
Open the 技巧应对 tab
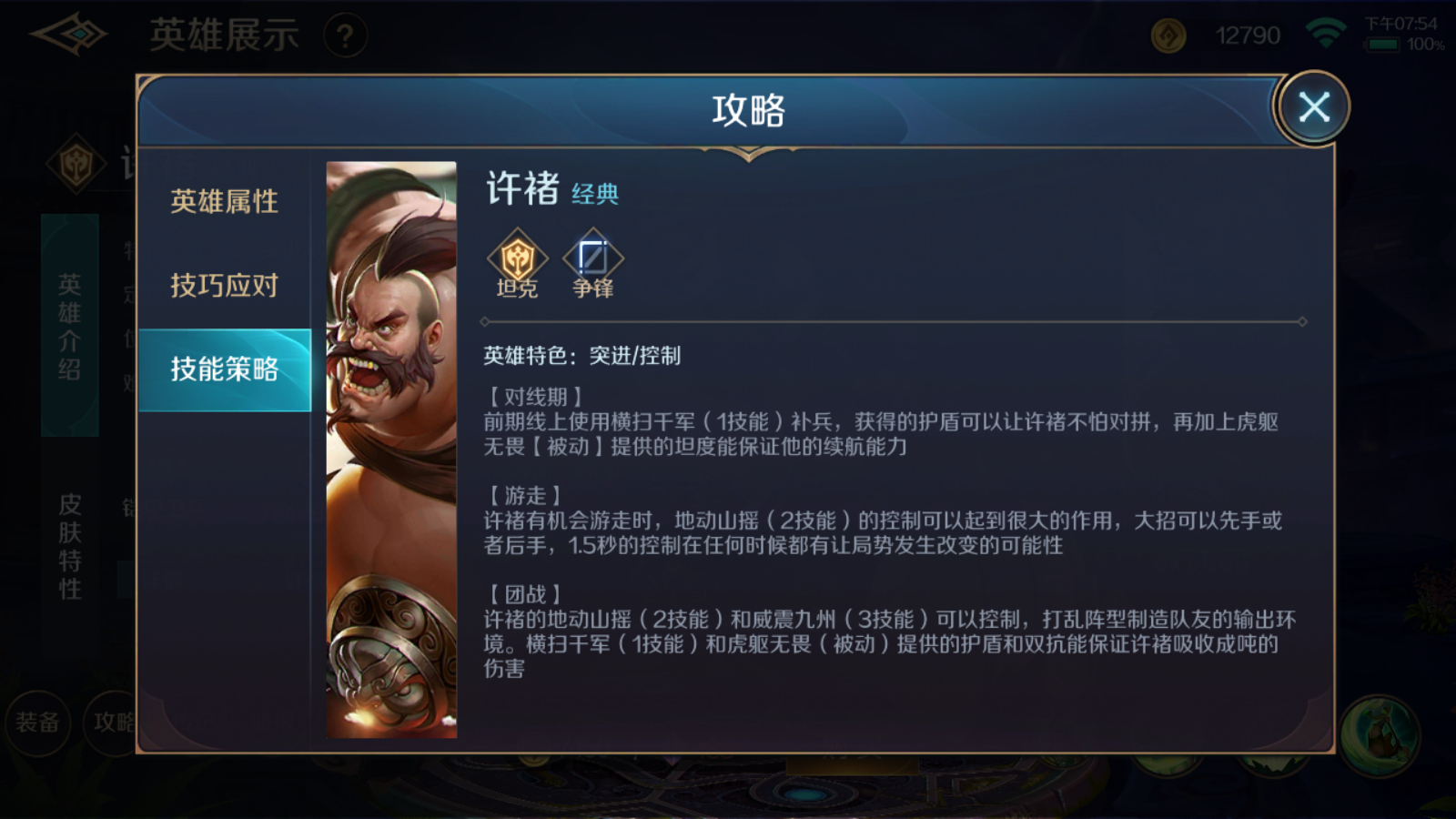tap(224, 286)
